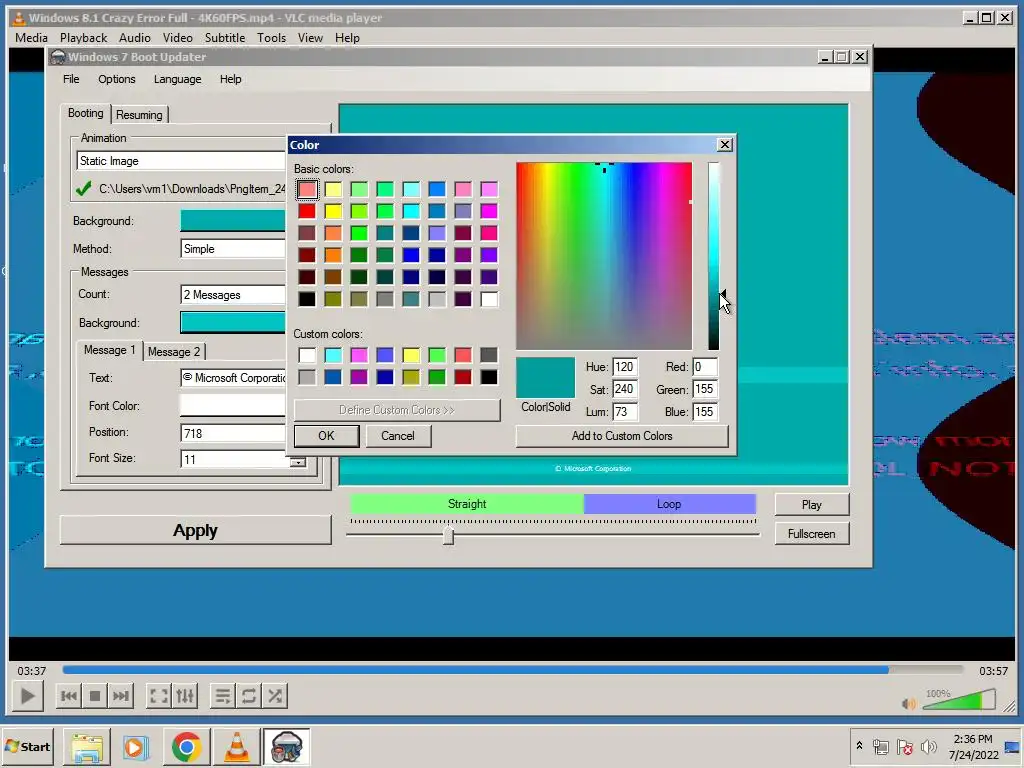
Task: Click Position field 718
Action: (x=234, y=433)
